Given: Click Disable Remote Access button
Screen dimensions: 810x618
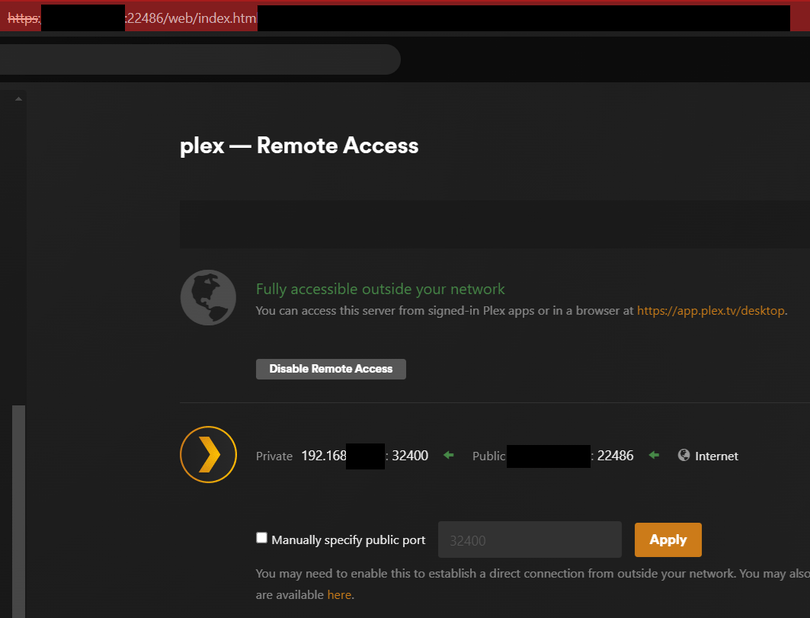Looking at the screenshot, I should click(x=331, y=369).
